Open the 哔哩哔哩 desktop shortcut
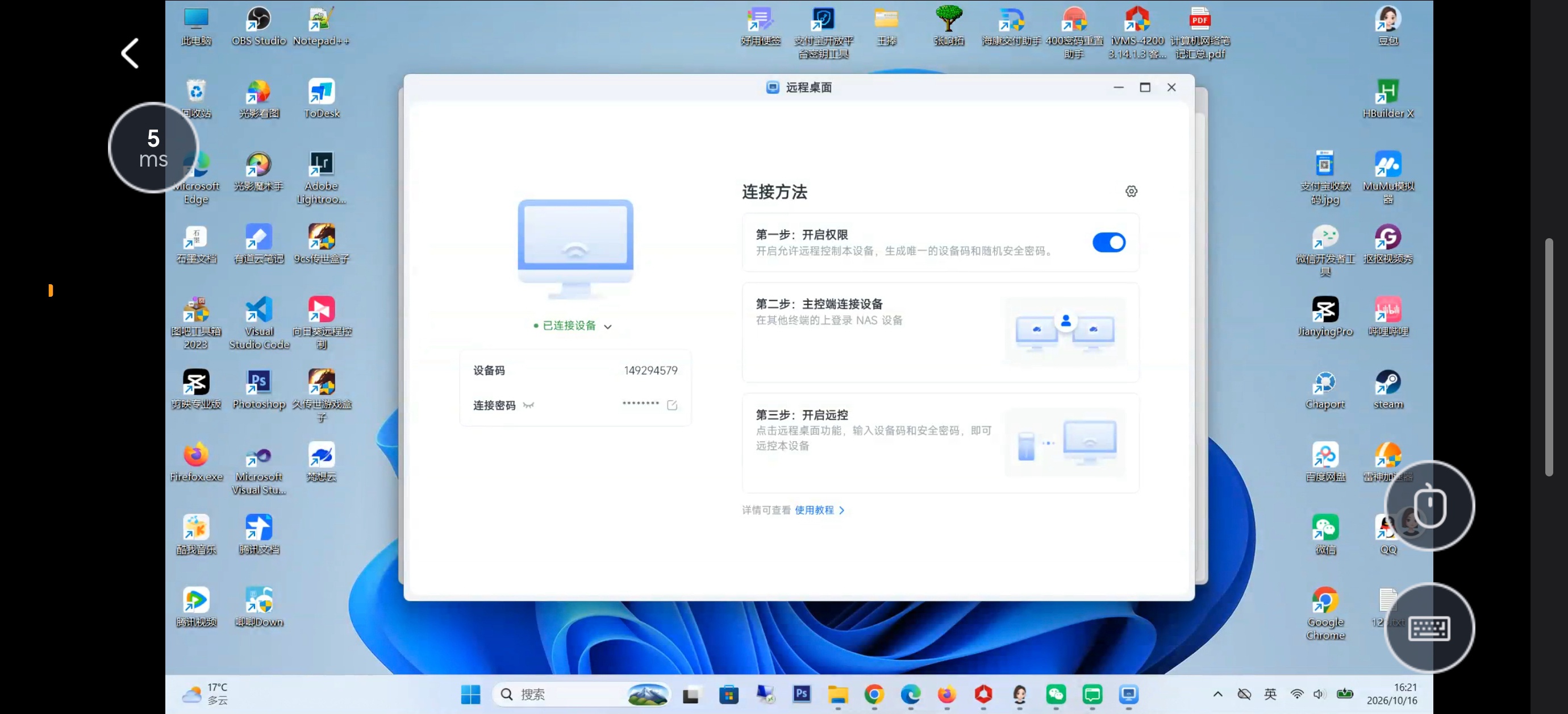The width and height of the screenshot is (1568, 714). tap(1388, 317)
